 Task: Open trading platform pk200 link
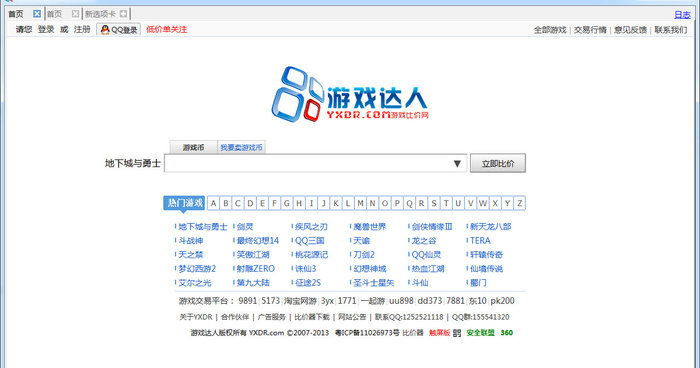tap(502, 301)
